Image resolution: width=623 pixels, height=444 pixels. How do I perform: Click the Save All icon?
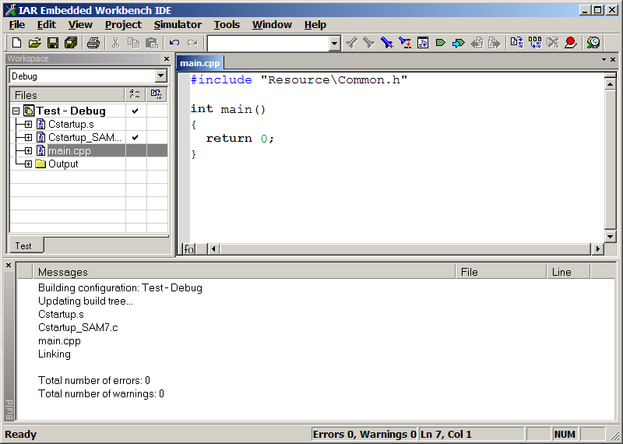(71, 42)
